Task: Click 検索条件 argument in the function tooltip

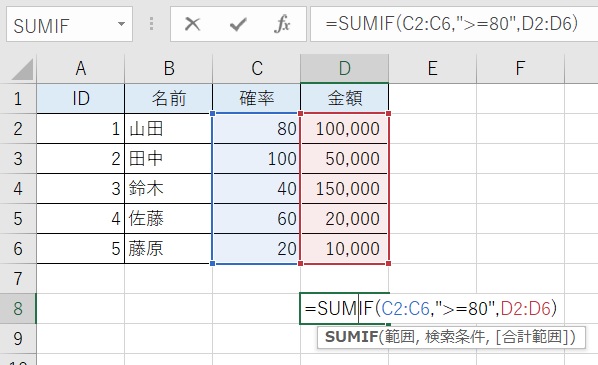Action: (x=455, y=337)
